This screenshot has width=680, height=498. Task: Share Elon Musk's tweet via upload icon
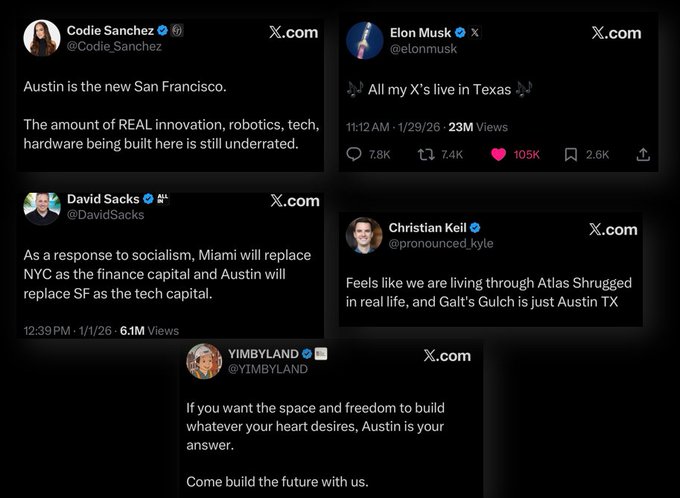click(643, 154)
